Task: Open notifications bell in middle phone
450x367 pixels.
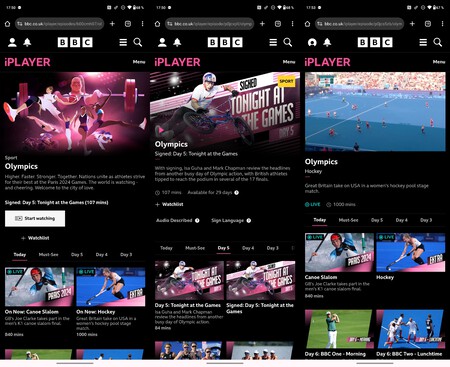Action: (x=177, y=42)
